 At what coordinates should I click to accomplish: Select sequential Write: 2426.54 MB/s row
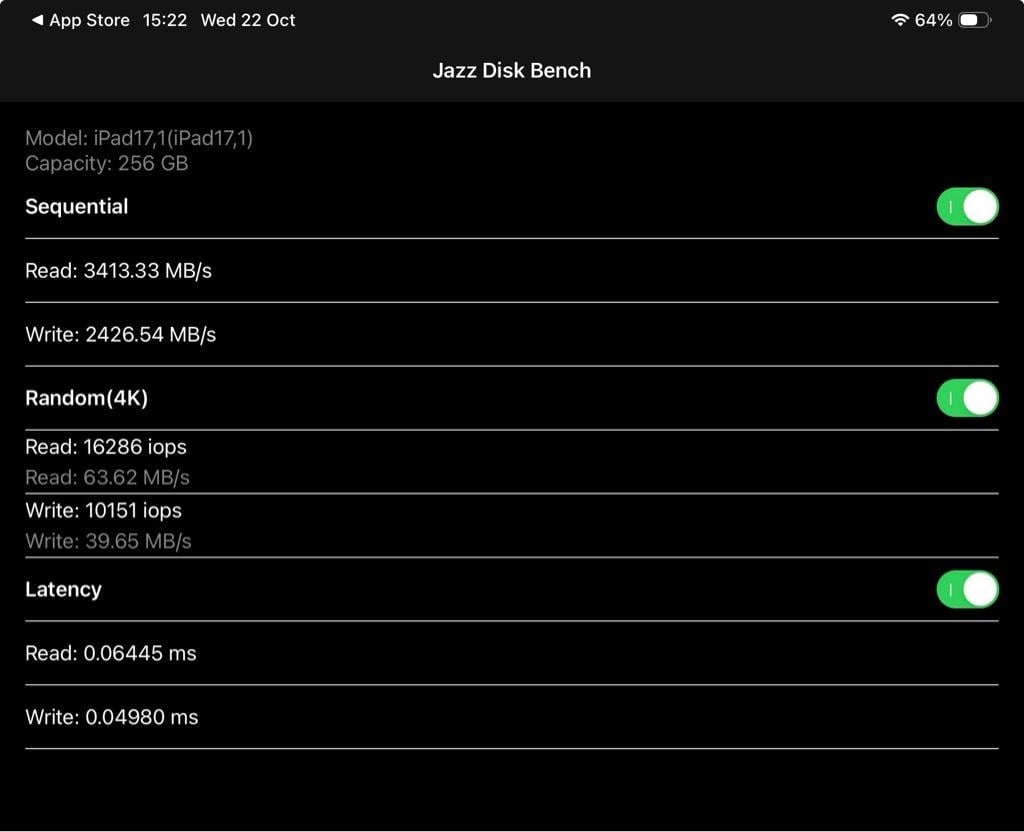point(511,334)
